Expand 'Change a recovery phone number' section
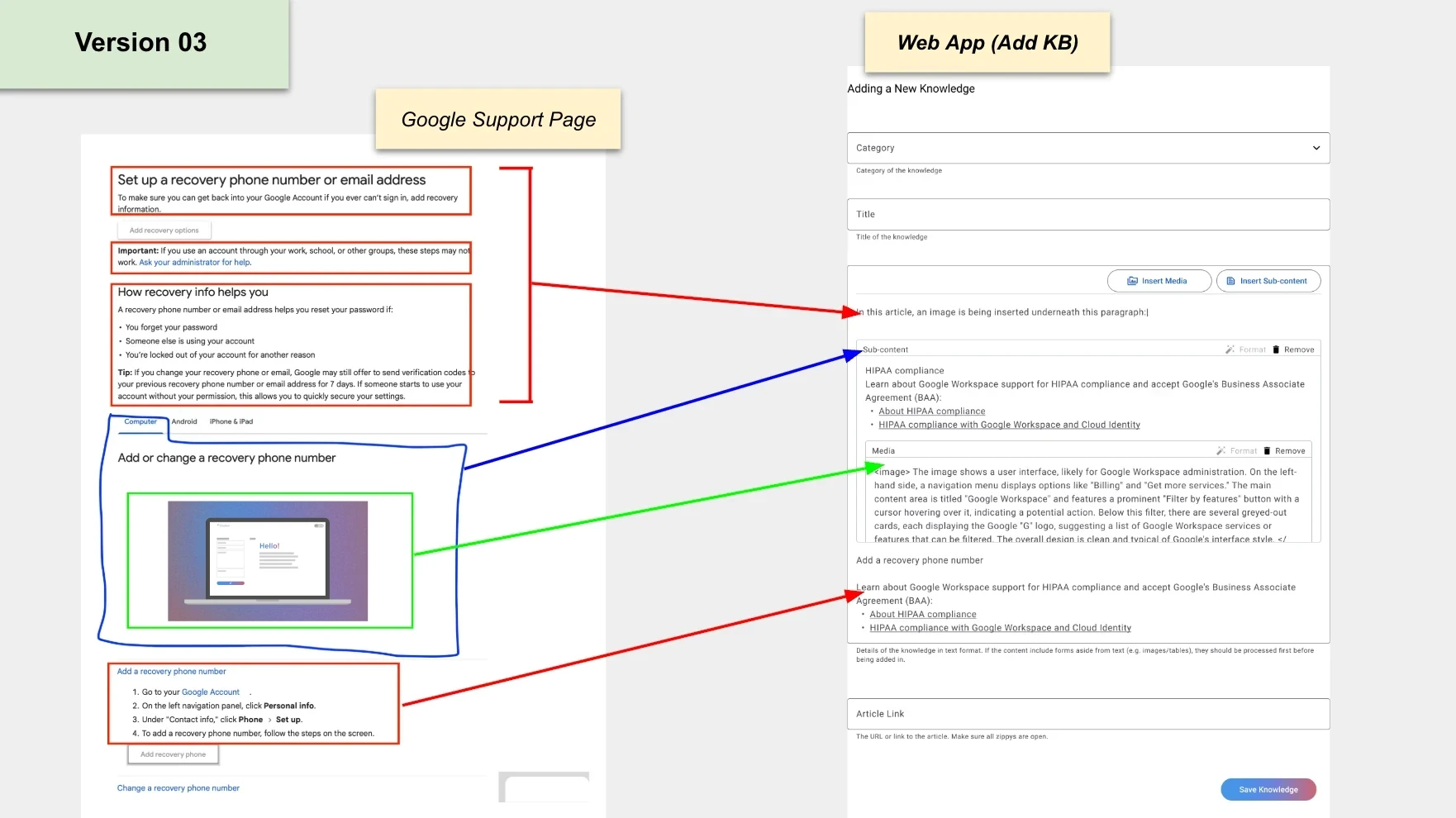This screenshot has width=1456, height=818. click(178, 788)
